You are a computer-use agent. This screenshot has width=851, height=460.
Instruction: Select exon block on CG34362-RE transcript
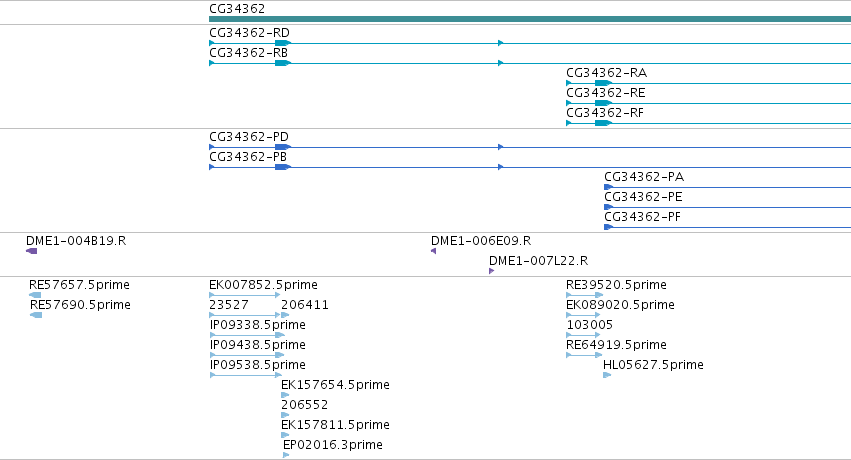tap(603, 103)
